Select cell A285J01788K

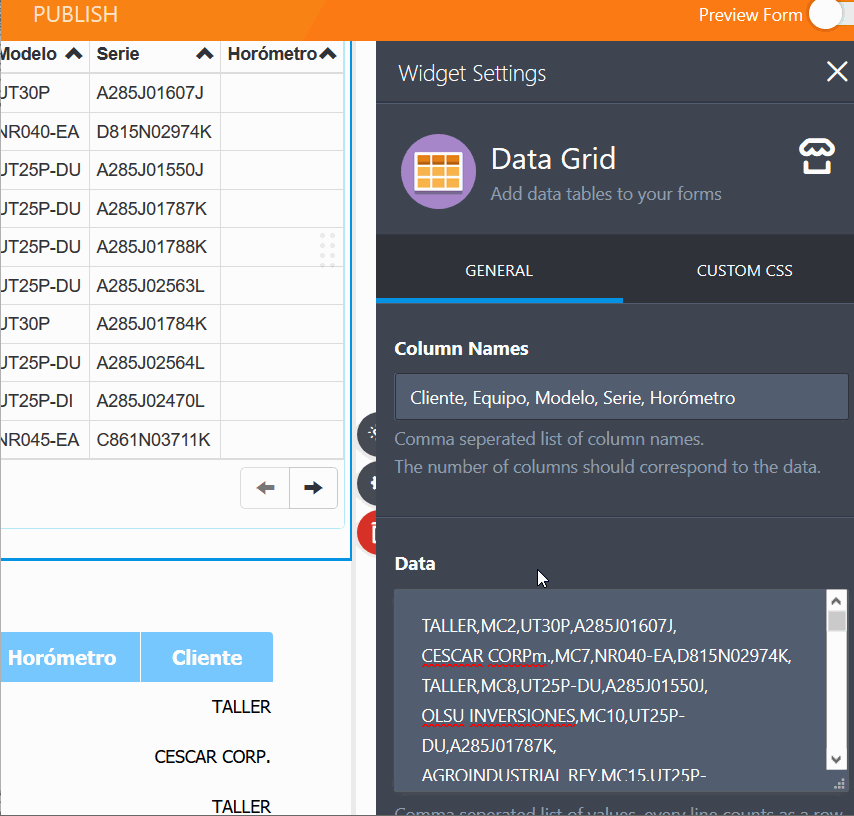pos(155,247)
